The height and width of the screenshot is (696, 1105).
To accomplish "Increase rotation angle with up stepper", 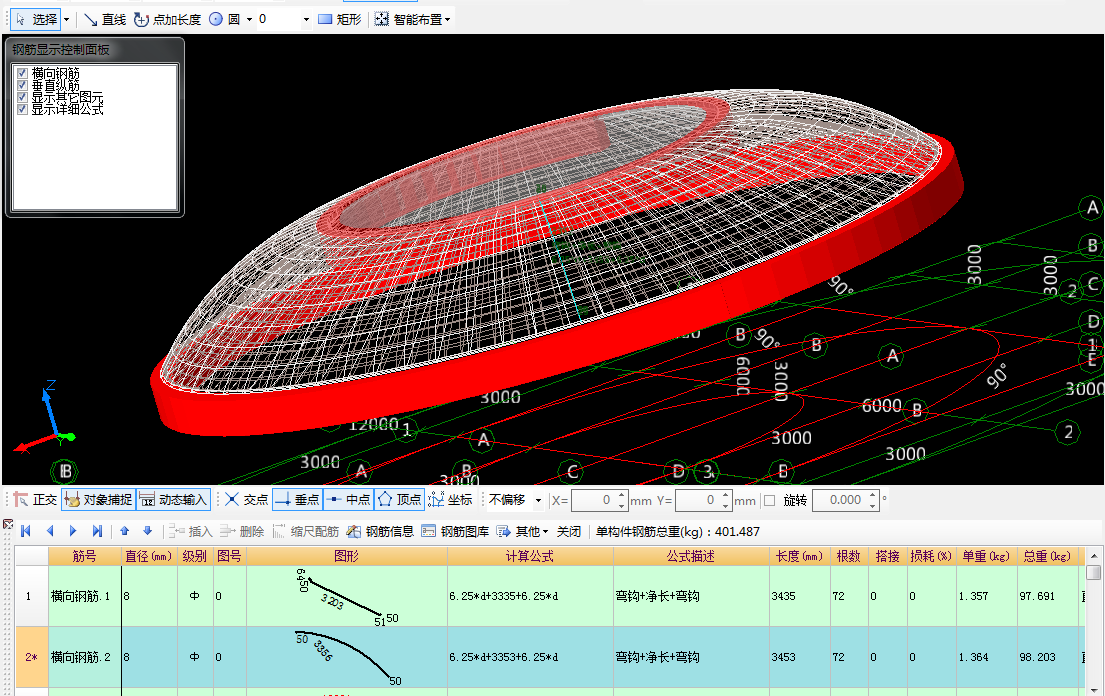I will (x=872, y=495).
